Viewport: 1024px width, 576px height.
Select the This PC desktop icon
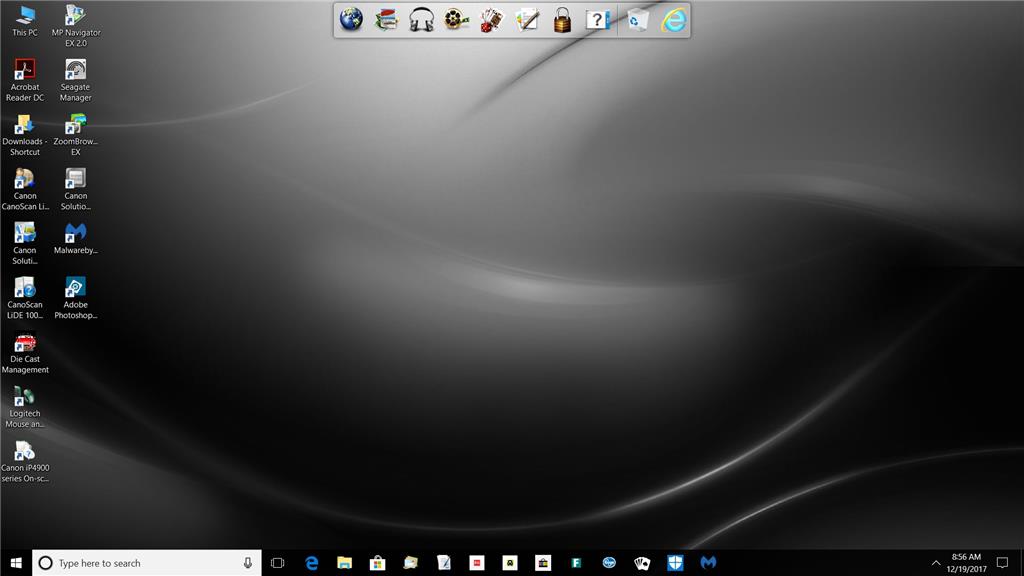25,20
